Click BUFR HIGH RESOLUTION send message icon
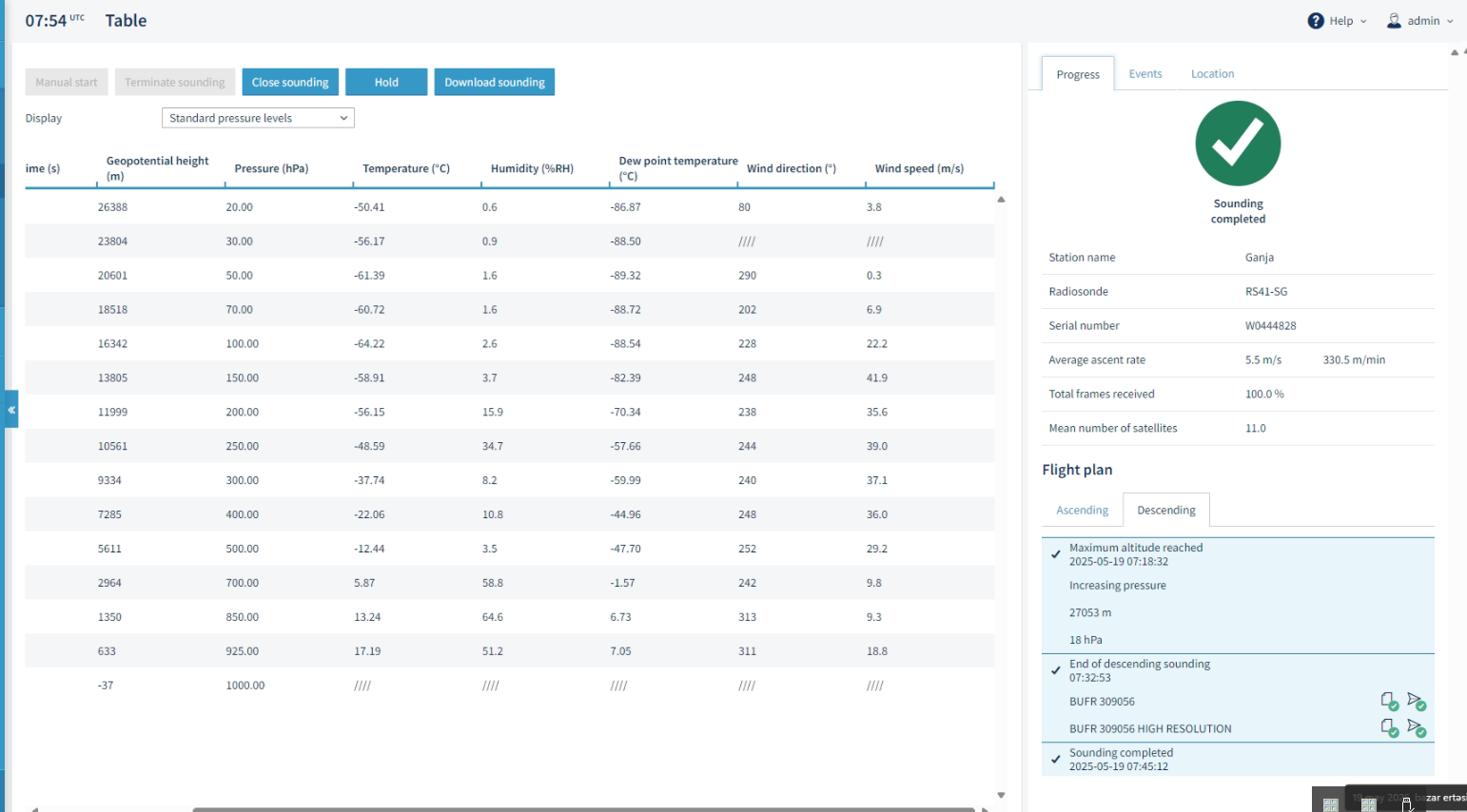This screenshot has height=812, width=1467. [1417, 728]
